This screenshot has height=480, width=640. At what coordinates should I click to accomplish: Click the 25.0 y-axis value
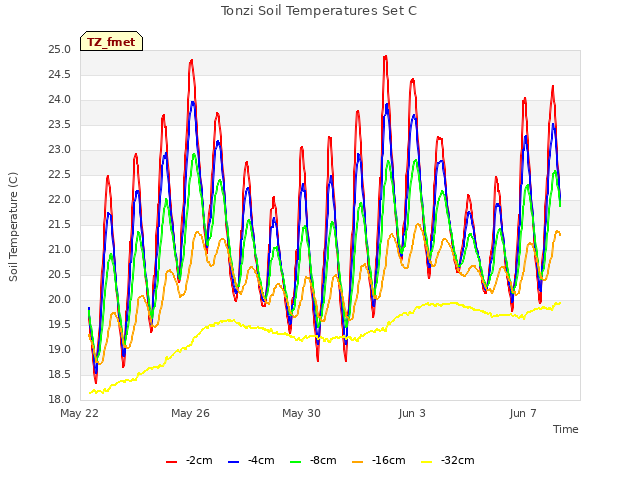[x=60, y=50]
